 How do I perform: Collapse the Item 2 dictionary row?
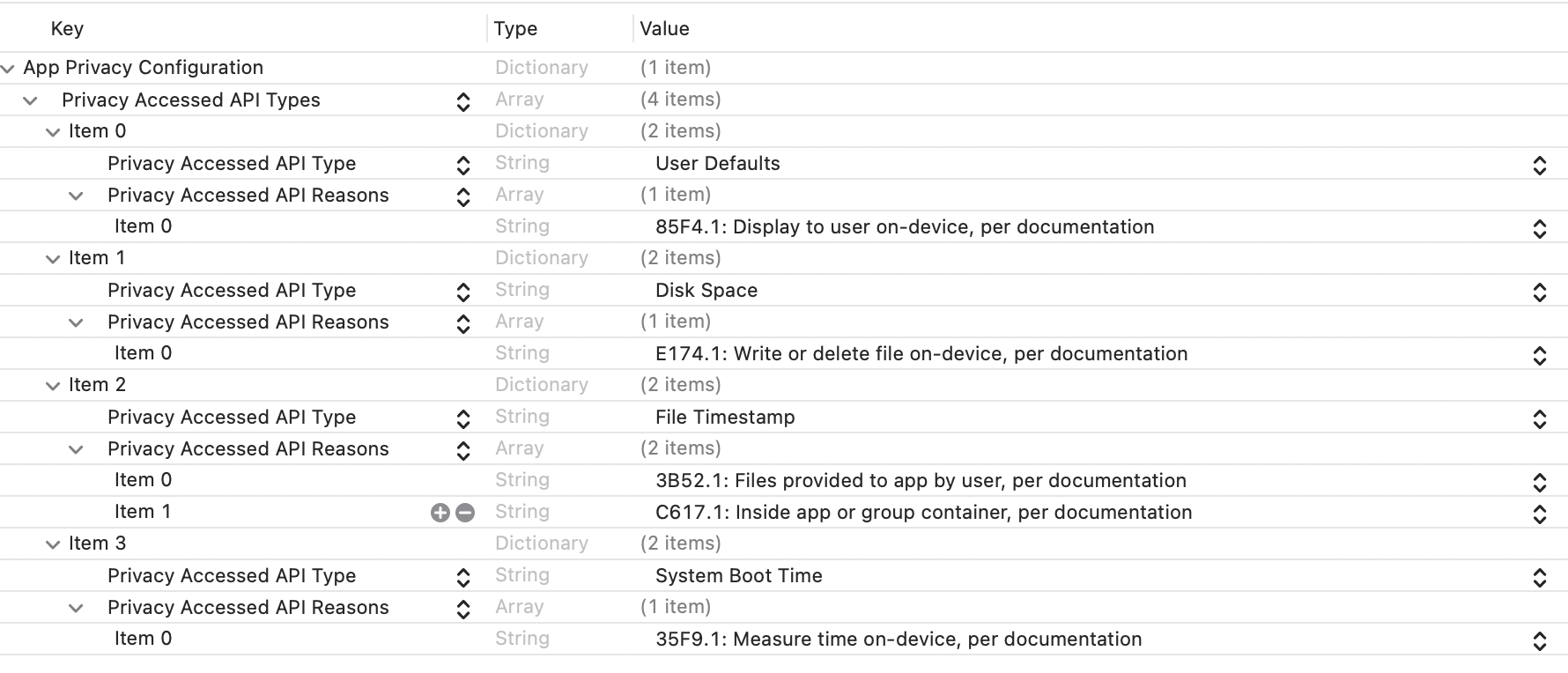click(54, 386)
